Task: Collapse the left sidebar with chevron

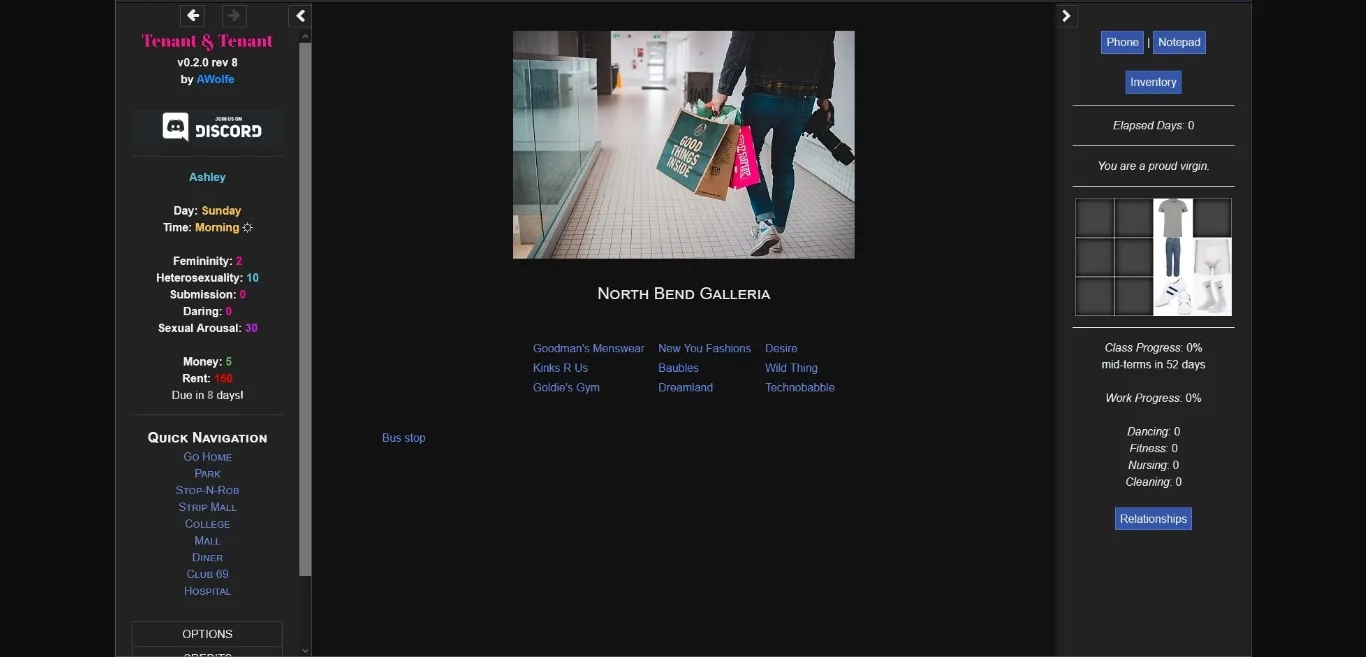Action: 301,15
